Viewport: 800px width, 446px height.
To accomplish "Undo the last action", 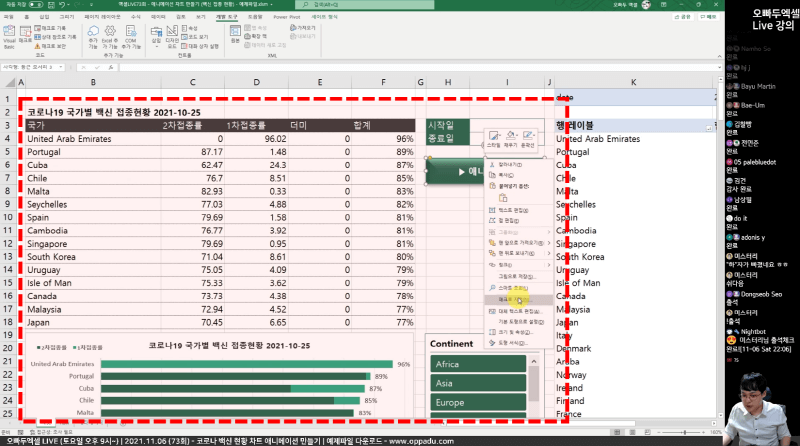I will point(62,5).
